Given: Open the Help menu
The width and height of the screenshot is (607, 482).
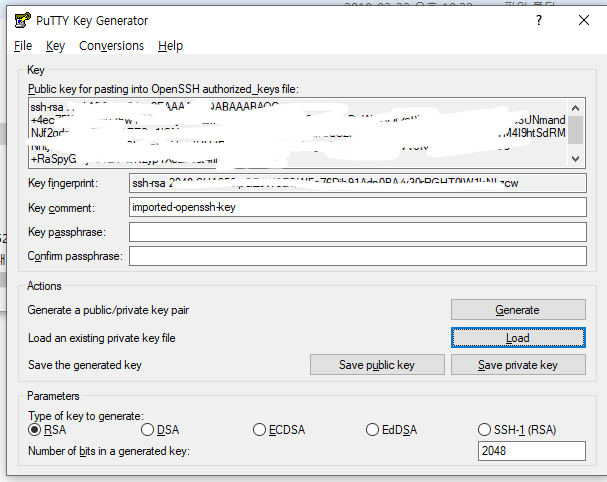Looking at the screenshot, I should [x=170, y=46].
